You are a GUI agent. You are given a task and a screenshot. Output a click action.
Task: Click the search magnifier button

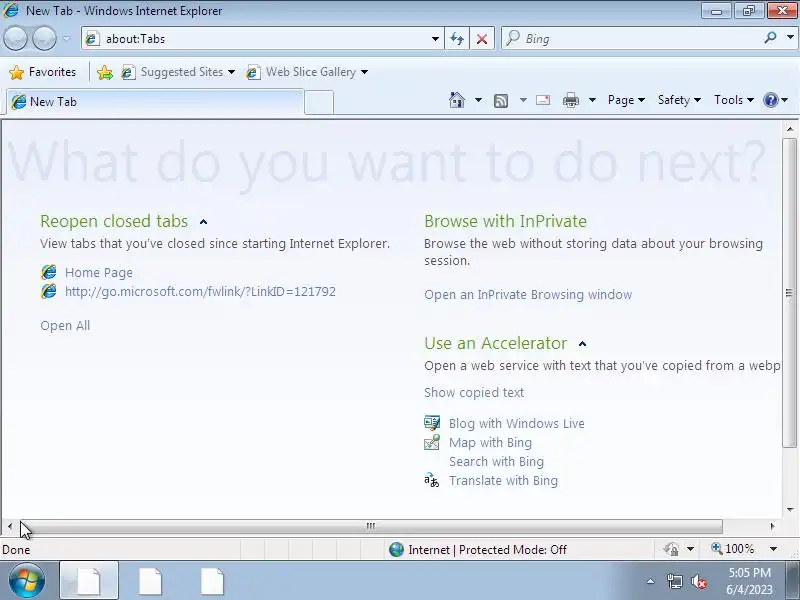770,38
